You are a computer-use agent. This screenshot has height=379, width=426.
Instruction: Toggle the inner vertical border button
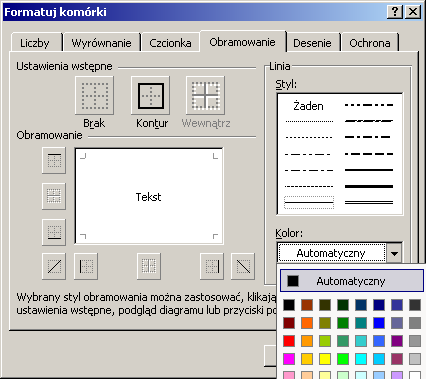(x=149, y=266)
